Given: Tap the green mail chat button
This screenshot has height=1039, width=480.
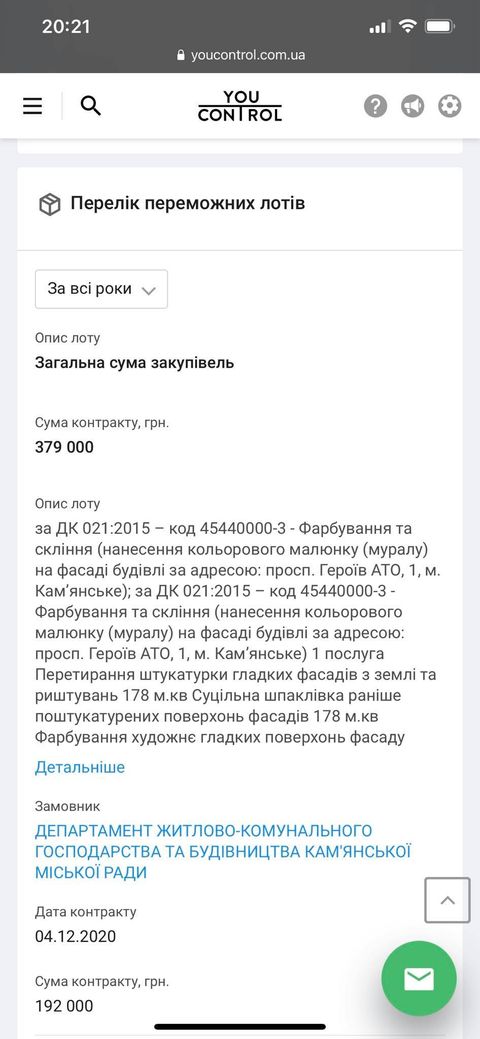Looking at the screenshot, I should pos(419,979).
